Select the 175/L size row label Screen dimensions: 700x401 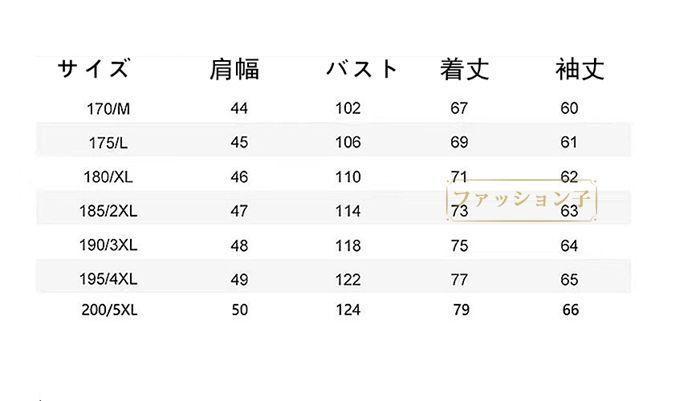(108, 143)
